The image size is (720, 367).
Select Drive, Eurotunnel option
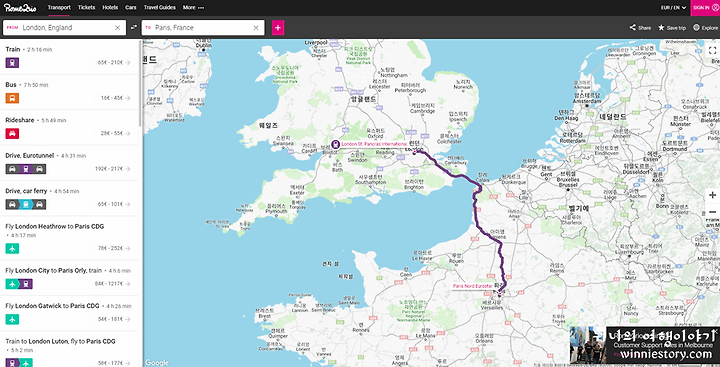pyautogui.click(x=69, y=163)
